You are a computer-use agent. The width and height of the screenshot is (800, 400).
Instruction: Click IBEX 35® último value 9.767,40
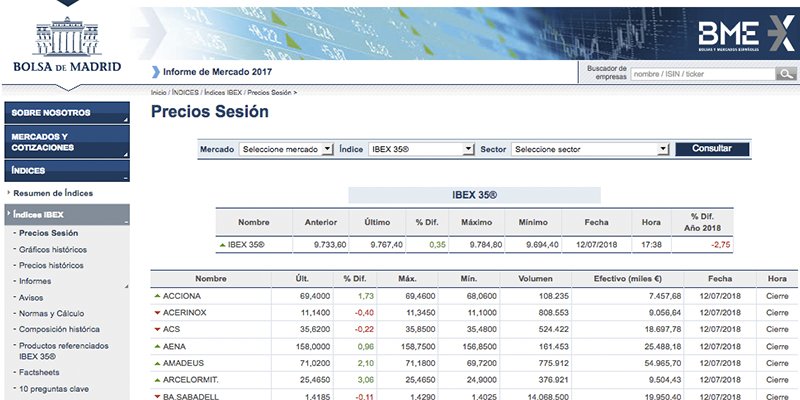point(387,245)
